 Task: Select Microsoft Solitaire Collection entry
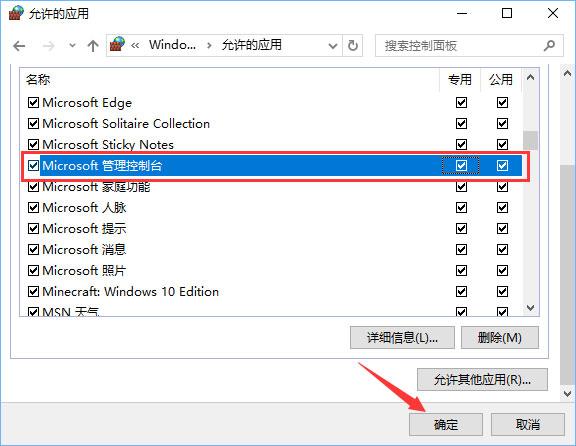(x=126, y=123)
